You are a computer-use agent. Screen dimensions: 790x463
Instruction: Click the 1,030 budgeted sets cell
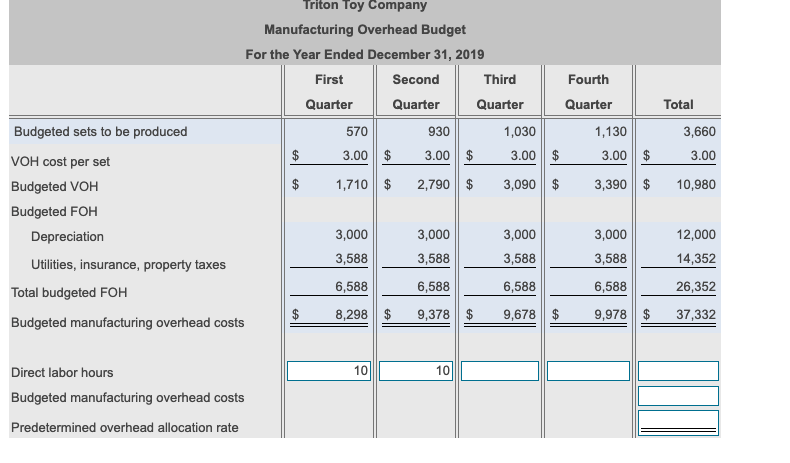tap(519, 131)
